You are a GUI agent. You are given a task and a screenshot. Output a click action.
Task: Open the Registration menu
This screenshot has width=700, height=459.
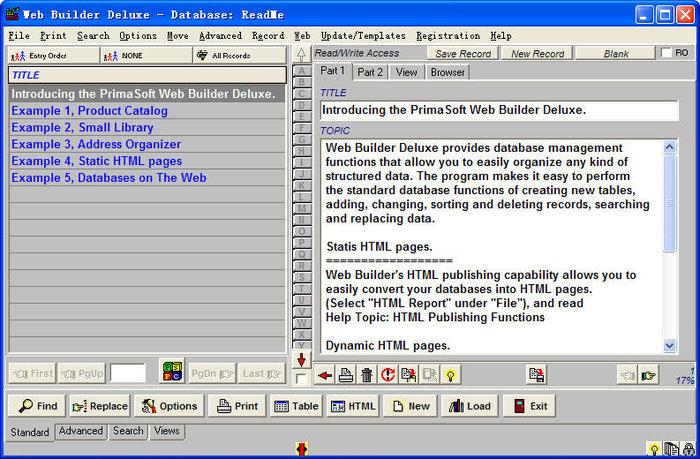click(448, 36)
